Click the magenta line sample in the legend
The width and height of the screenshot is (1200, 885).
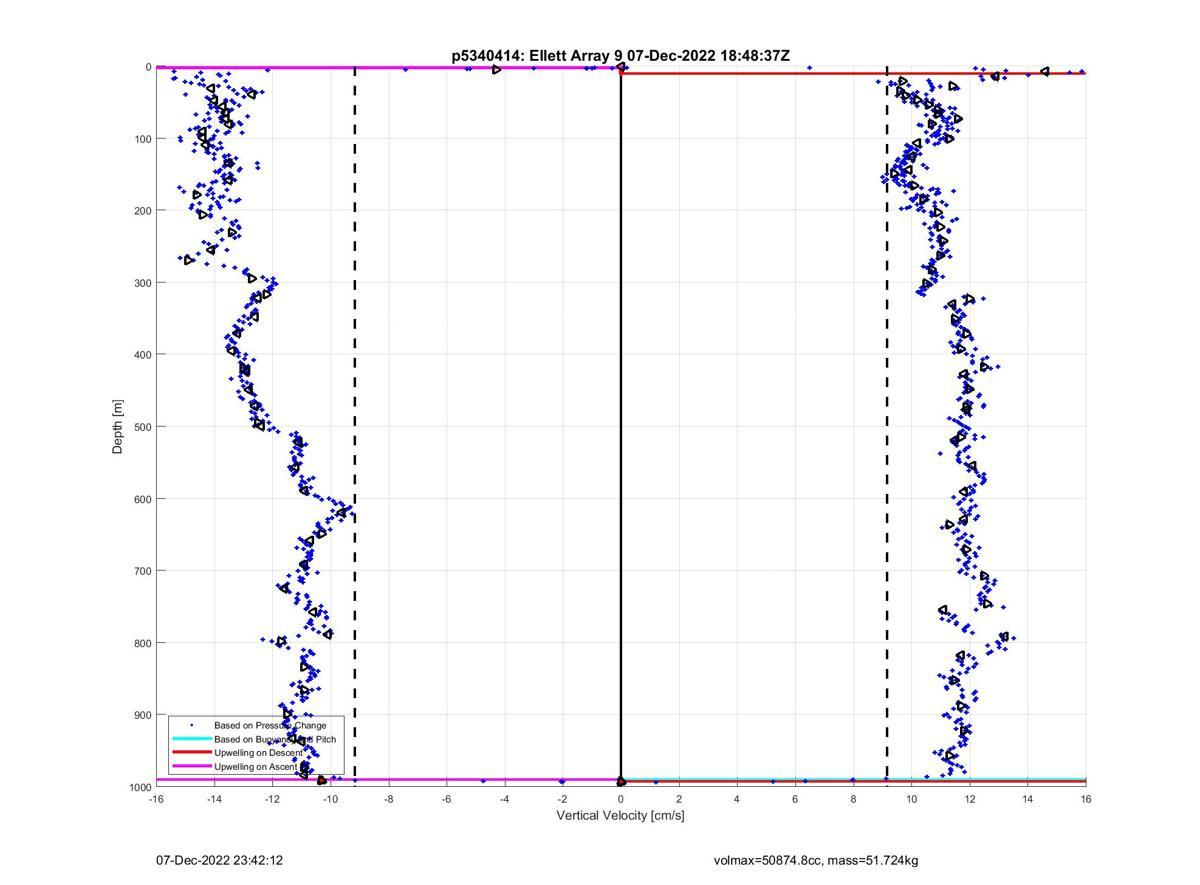click(x=191, y=766)
